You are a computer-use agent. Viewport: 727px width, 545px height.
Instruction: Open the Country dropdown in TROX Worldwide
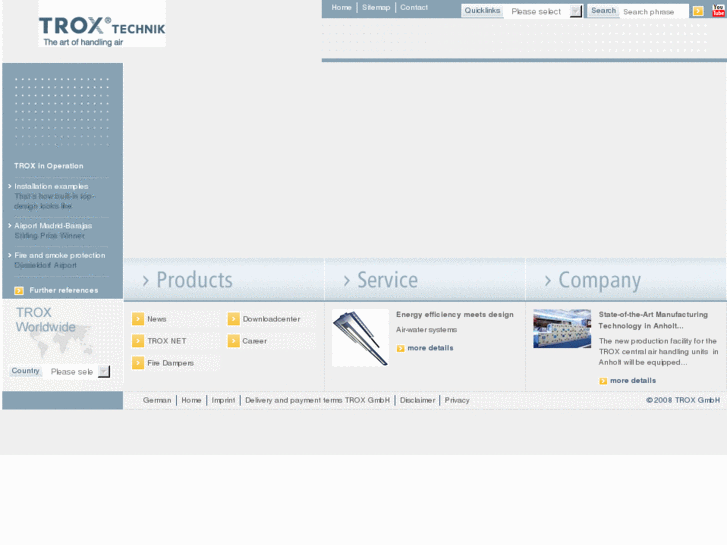click(x=77, y=372)
